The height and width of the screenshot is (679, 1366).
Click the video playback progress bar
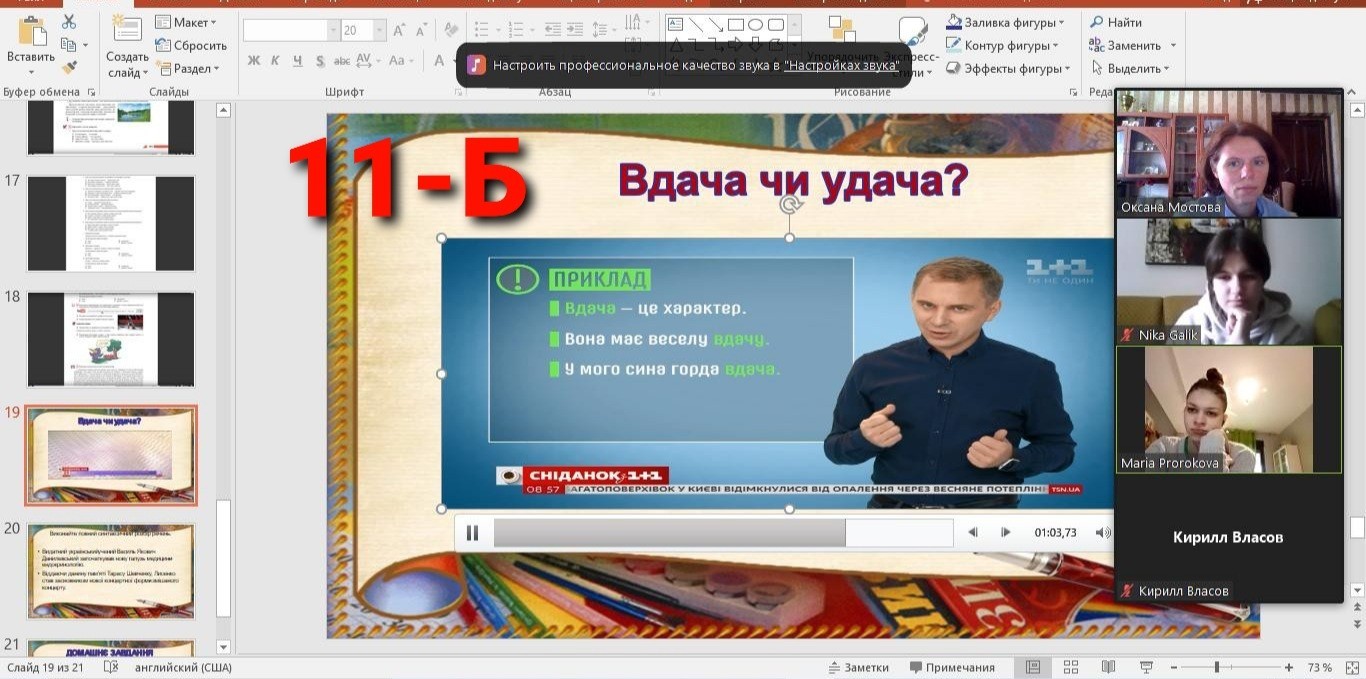pos(722,533)
